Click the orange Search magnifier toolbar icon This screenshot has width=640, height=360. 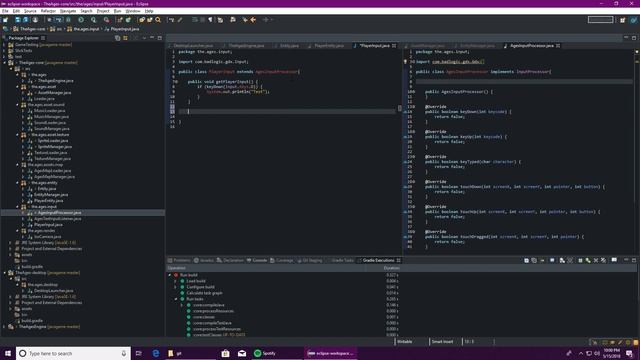coord(158,20)
